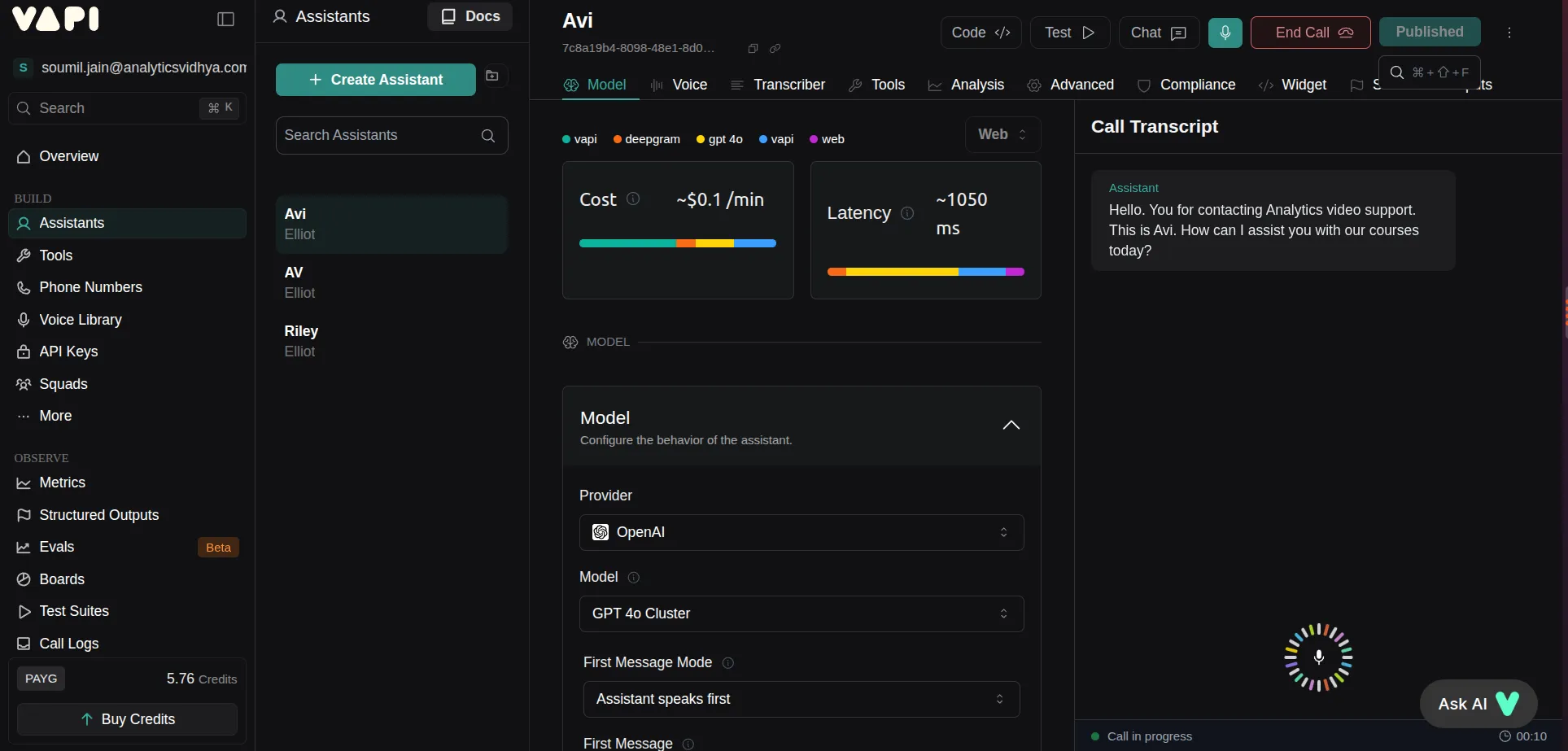The width and height of the screenshot is (1568, 751).
Task: Open the First Message Mode dropdown
Action: pos(801,699)
